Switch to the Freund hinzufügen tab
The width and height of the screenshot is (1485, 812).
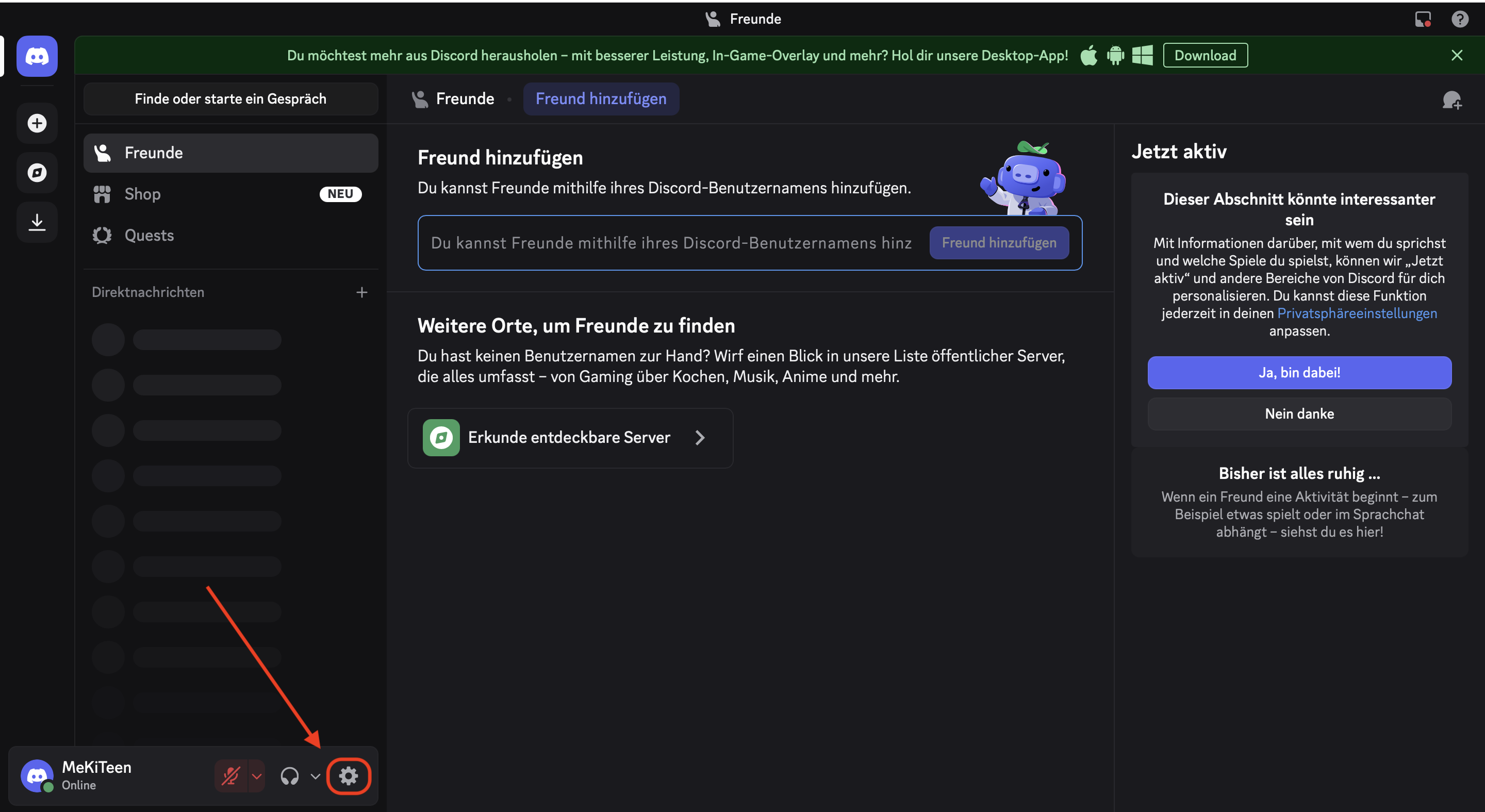(600, 98)
